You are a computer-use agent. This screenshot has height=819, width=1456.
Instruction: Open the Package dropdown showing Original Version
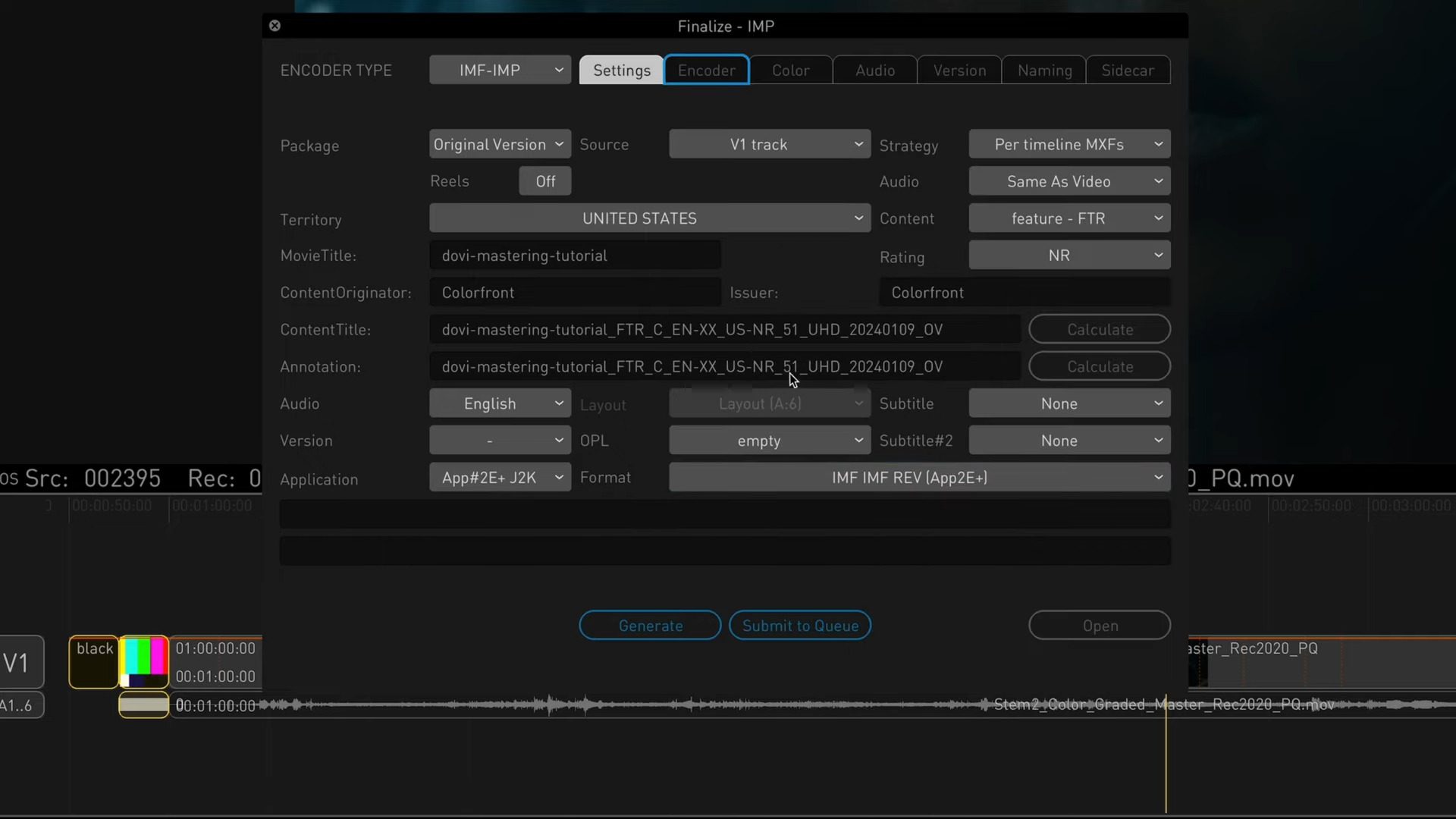[498, 143]
